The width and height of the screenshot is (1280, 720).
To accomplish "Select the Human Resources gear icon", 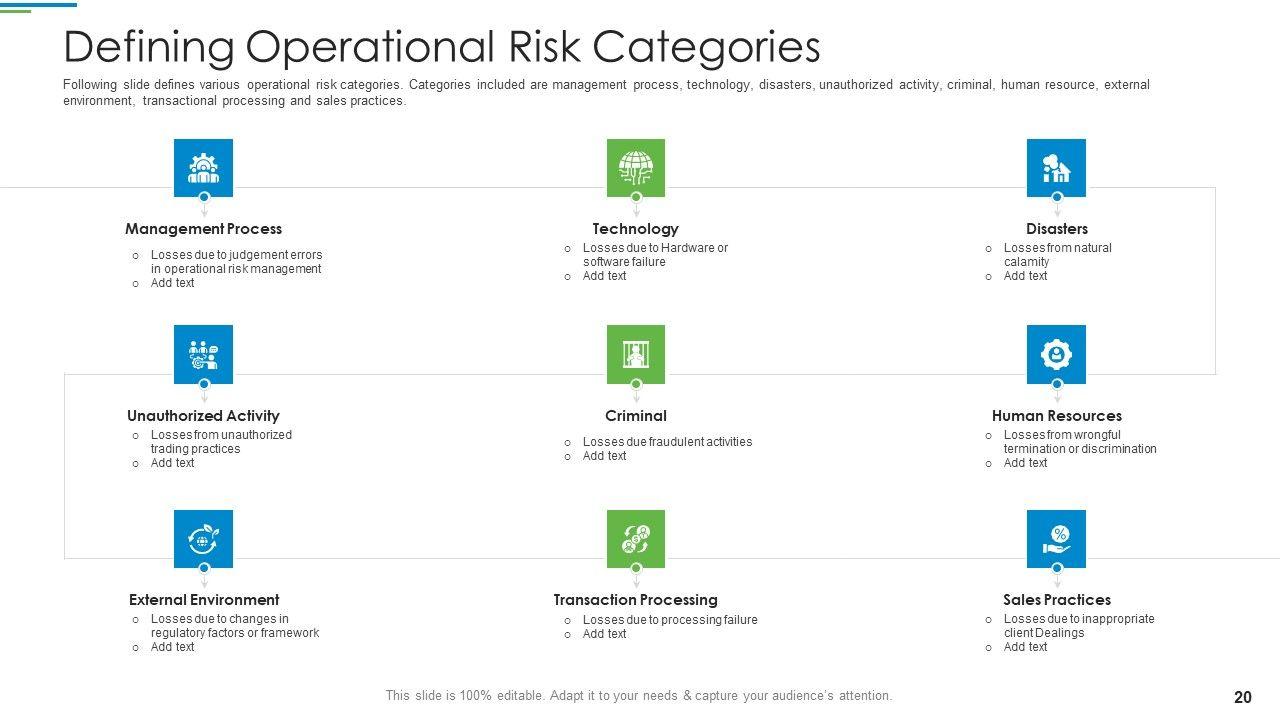I will 1056,354.
